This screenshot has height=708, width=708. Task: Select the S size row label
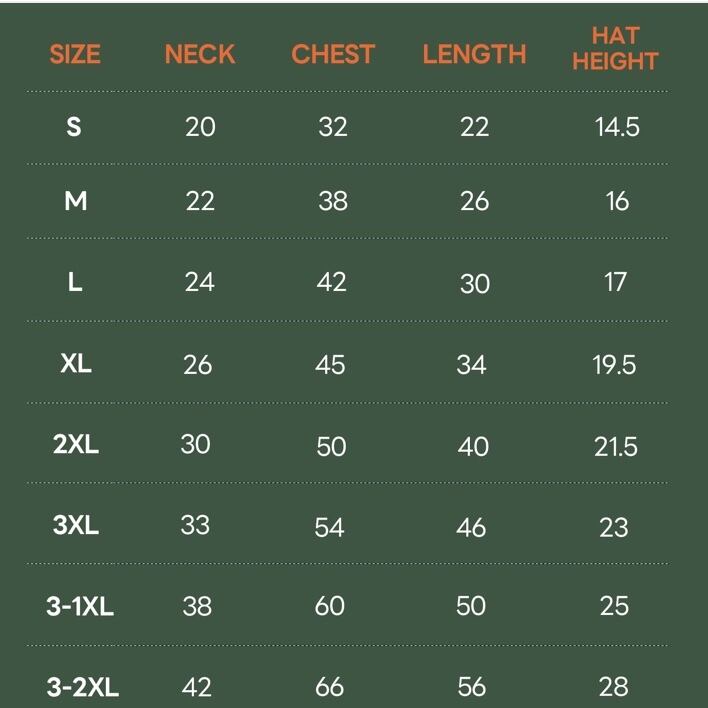coord(74,127)
